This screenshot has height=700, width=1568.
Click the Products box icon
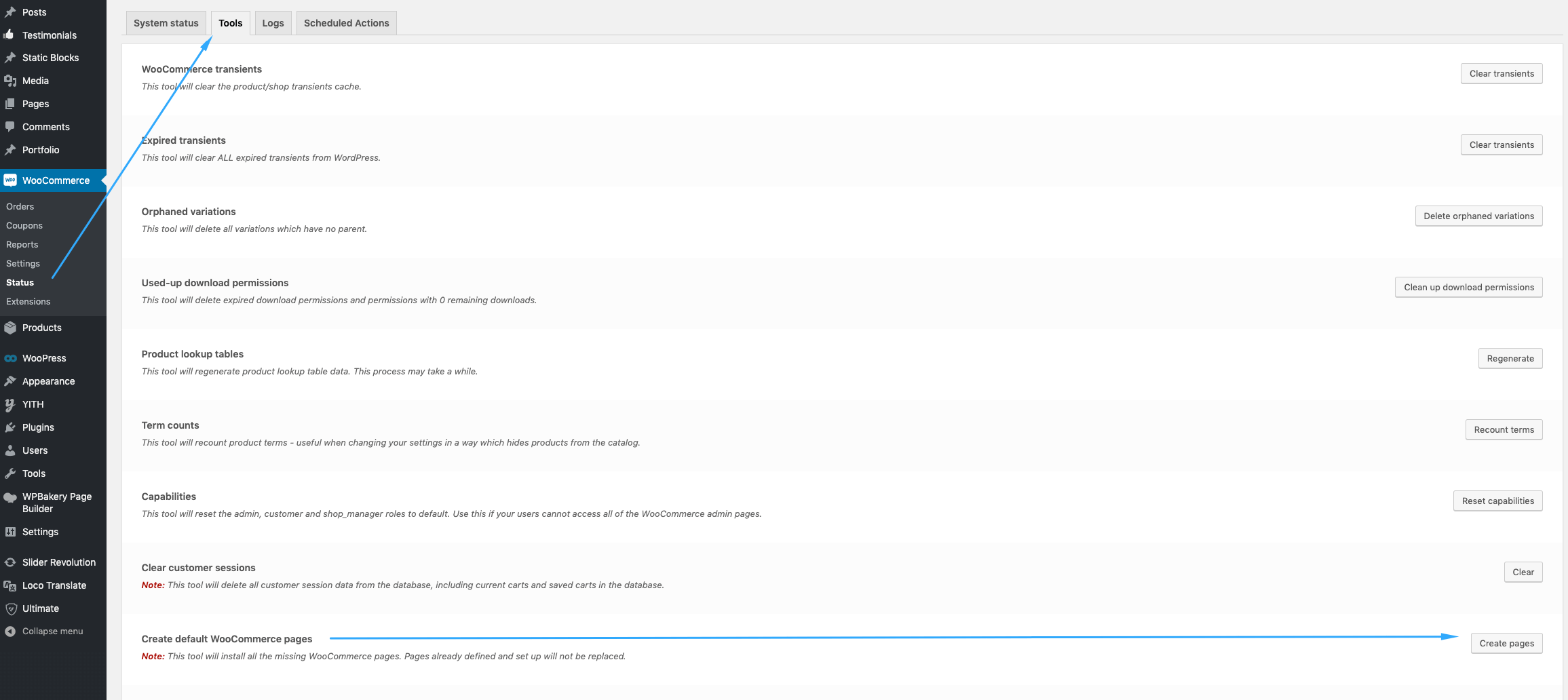(x=9, y=328)
